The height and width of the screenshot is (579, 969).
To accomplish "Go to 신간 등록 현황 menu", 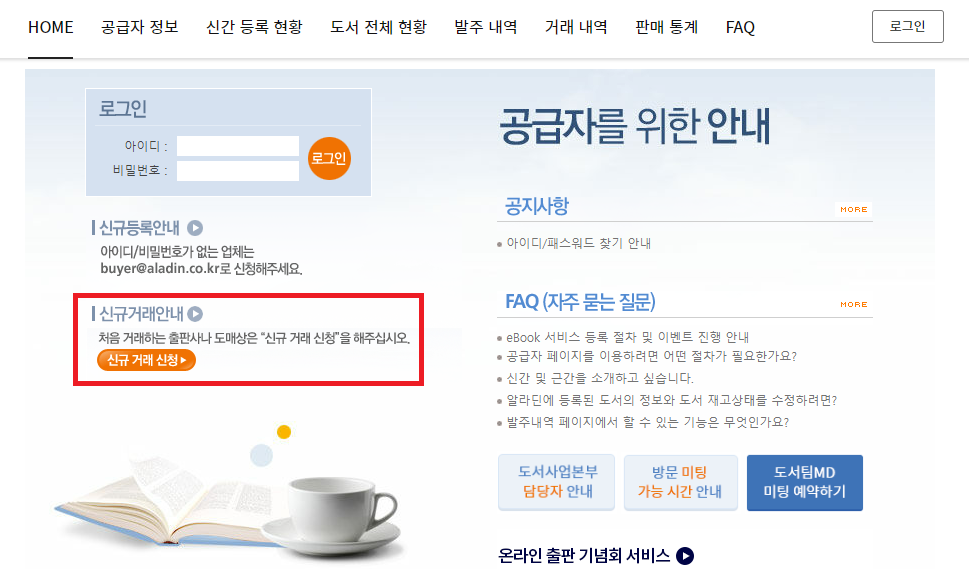I will (254, 27).
